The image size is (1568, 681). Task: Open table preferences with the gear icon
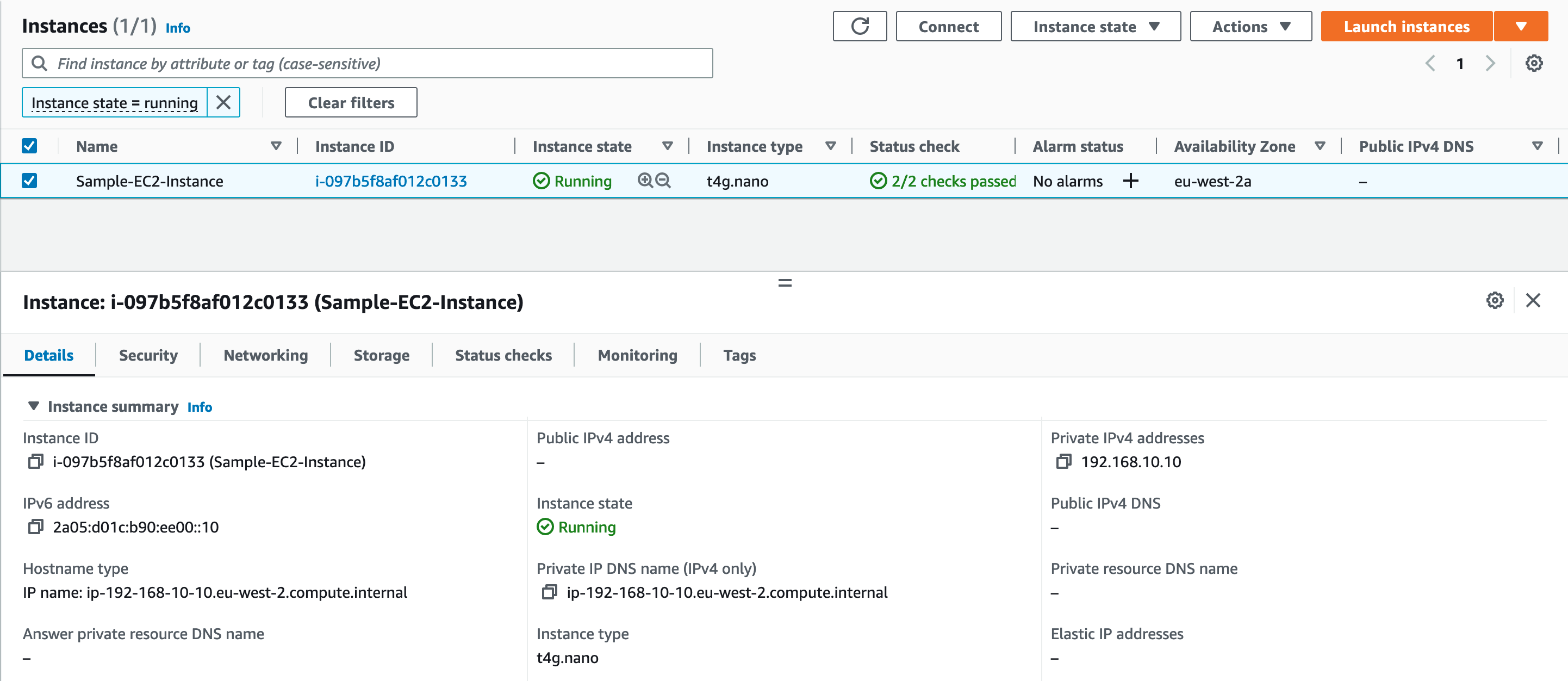1534,63
